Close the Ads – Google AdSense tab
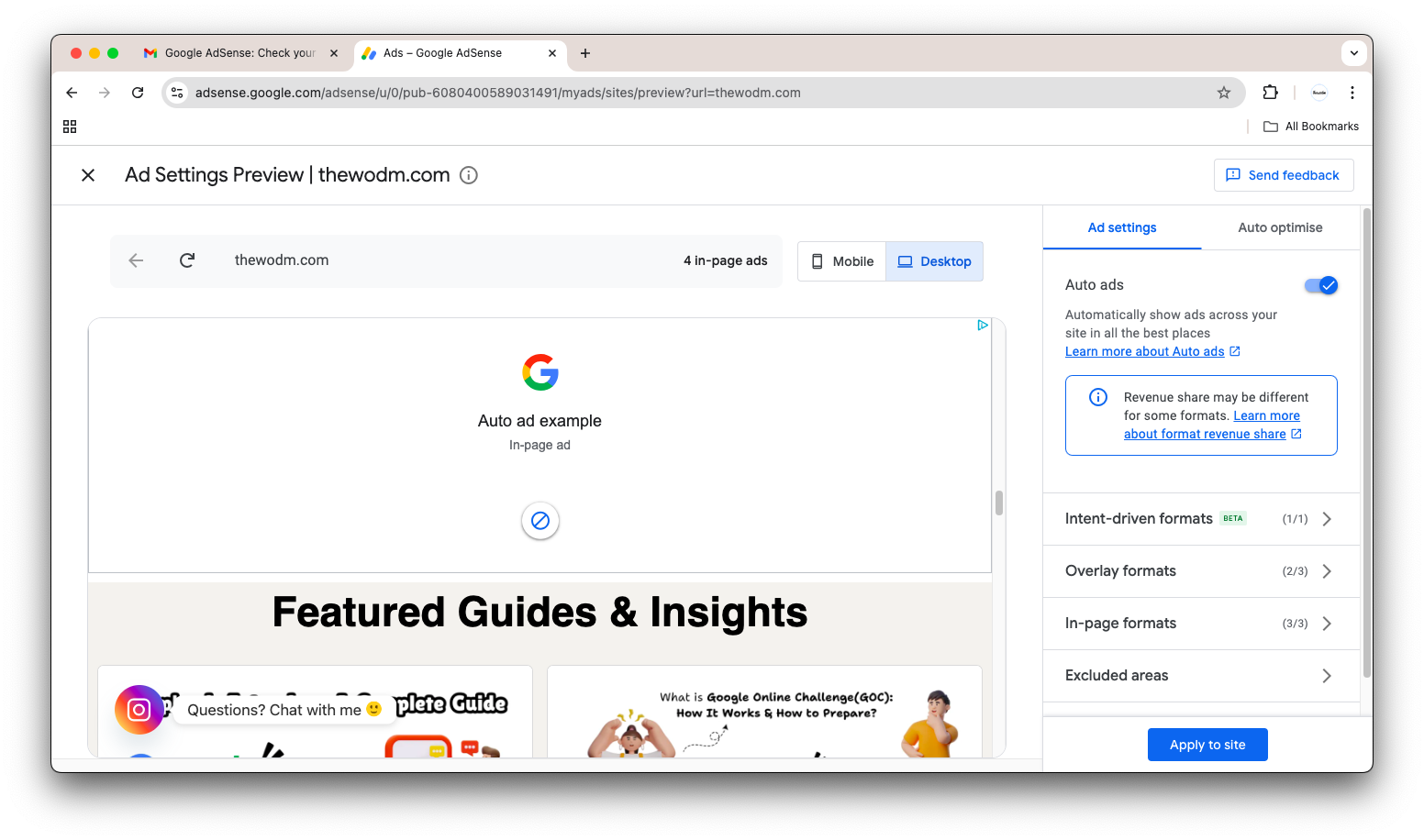Viewport: 1424px width, 840px height. [552, 53]
